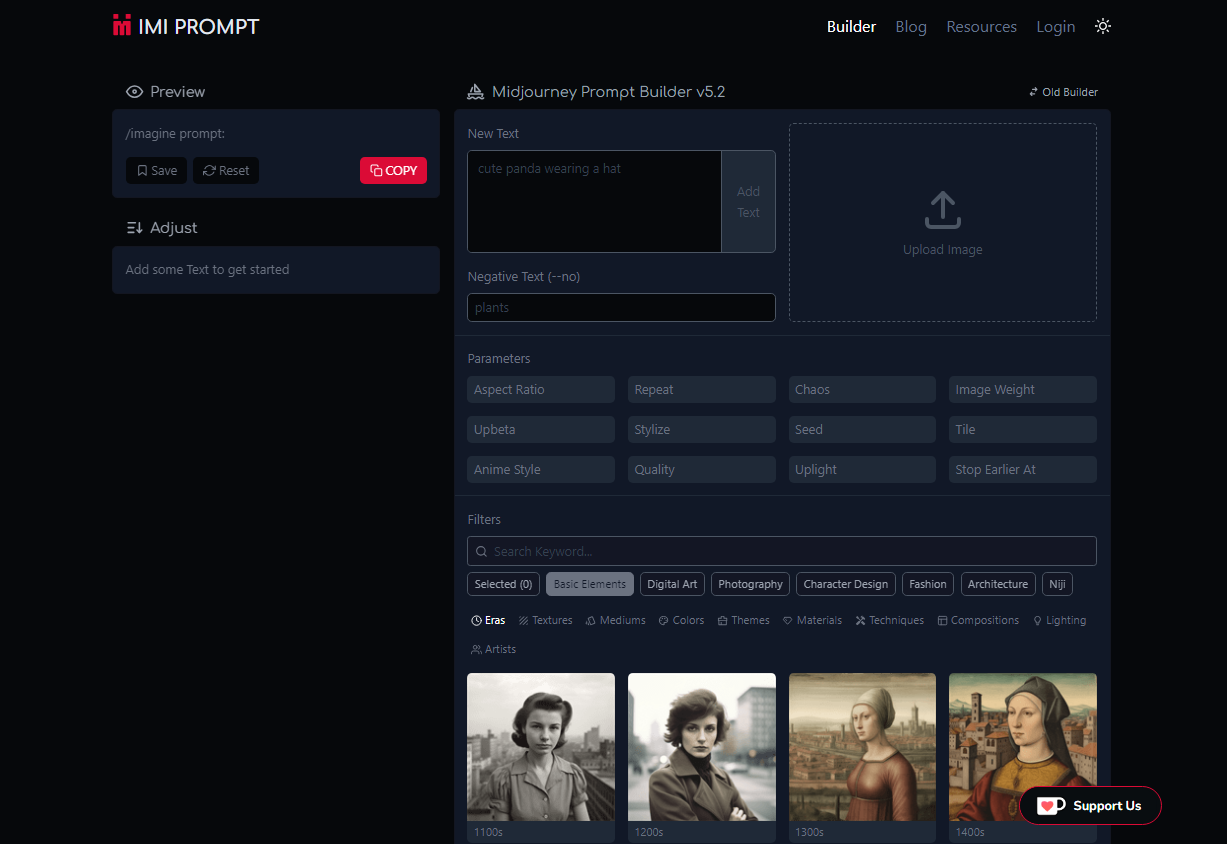1227x844 pixels.
Task: Click the '/imagine prompt:' preview text
Action: click(175, 134)
